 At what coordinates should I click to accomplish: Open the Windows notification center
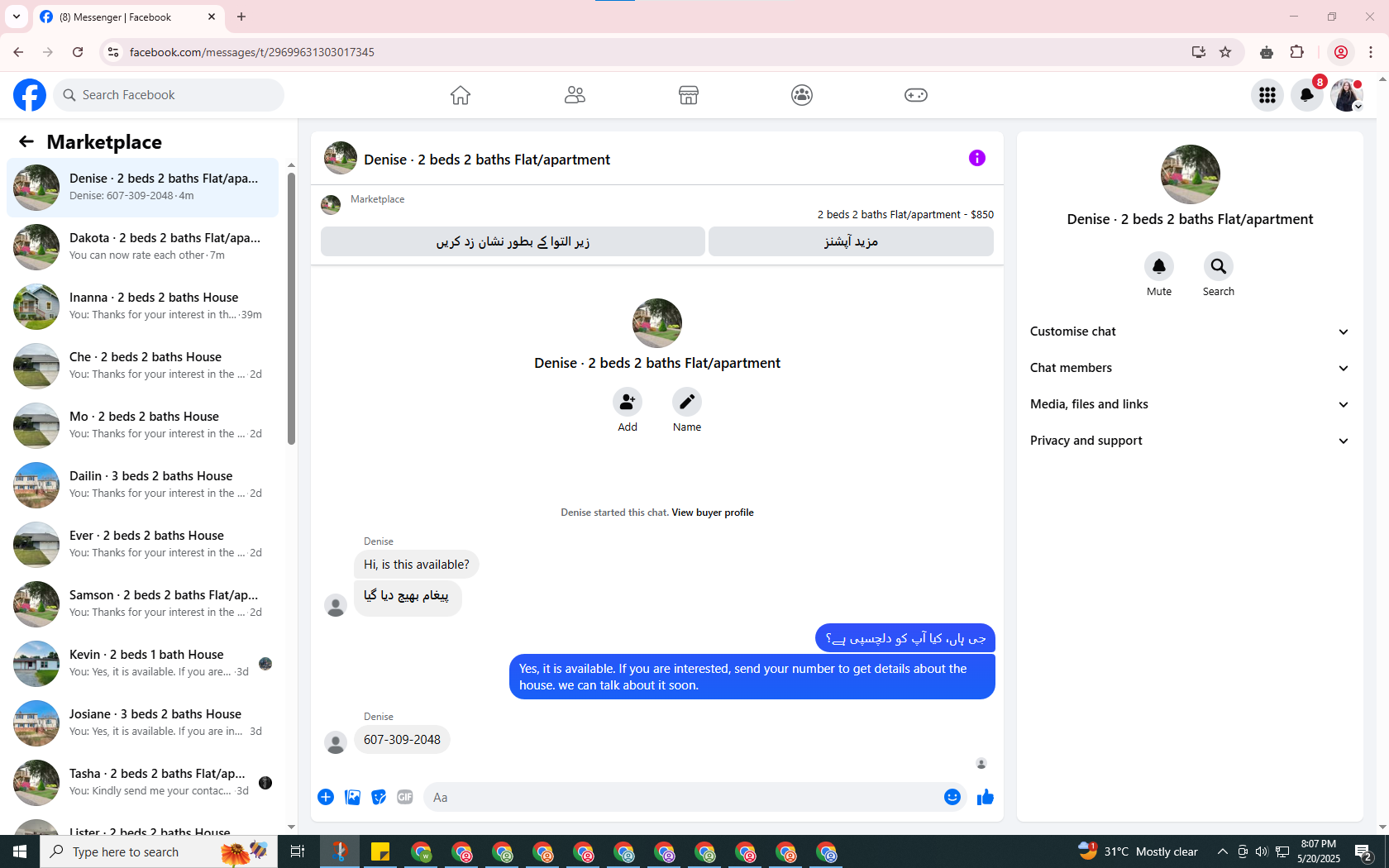click(x=1364, y=851)
